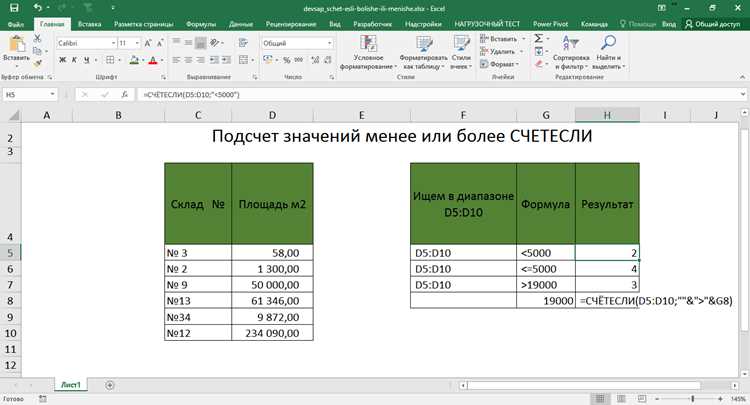Decrease indent in alignment group
750x405 pixels.
214,60
